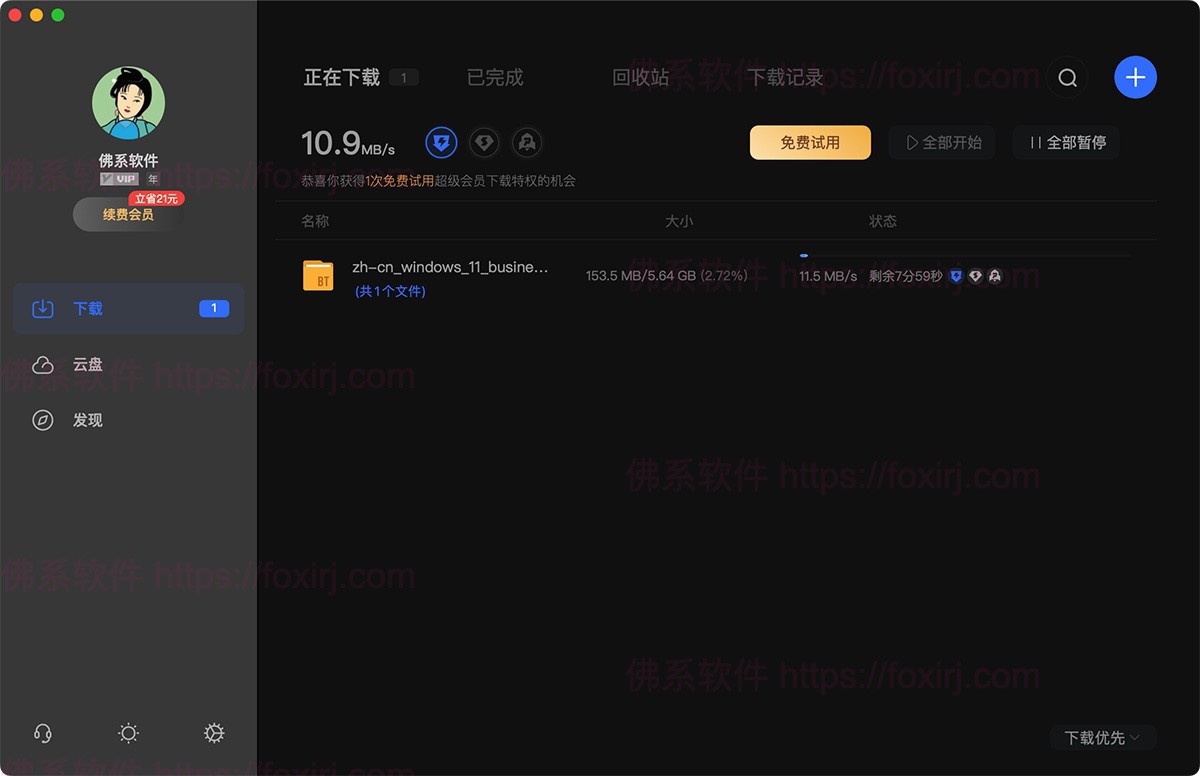The width and height of the screenshot is (1200, 776).
Task: Click the super member speed-up icon next to acceleration
Action: pos(484,142)
